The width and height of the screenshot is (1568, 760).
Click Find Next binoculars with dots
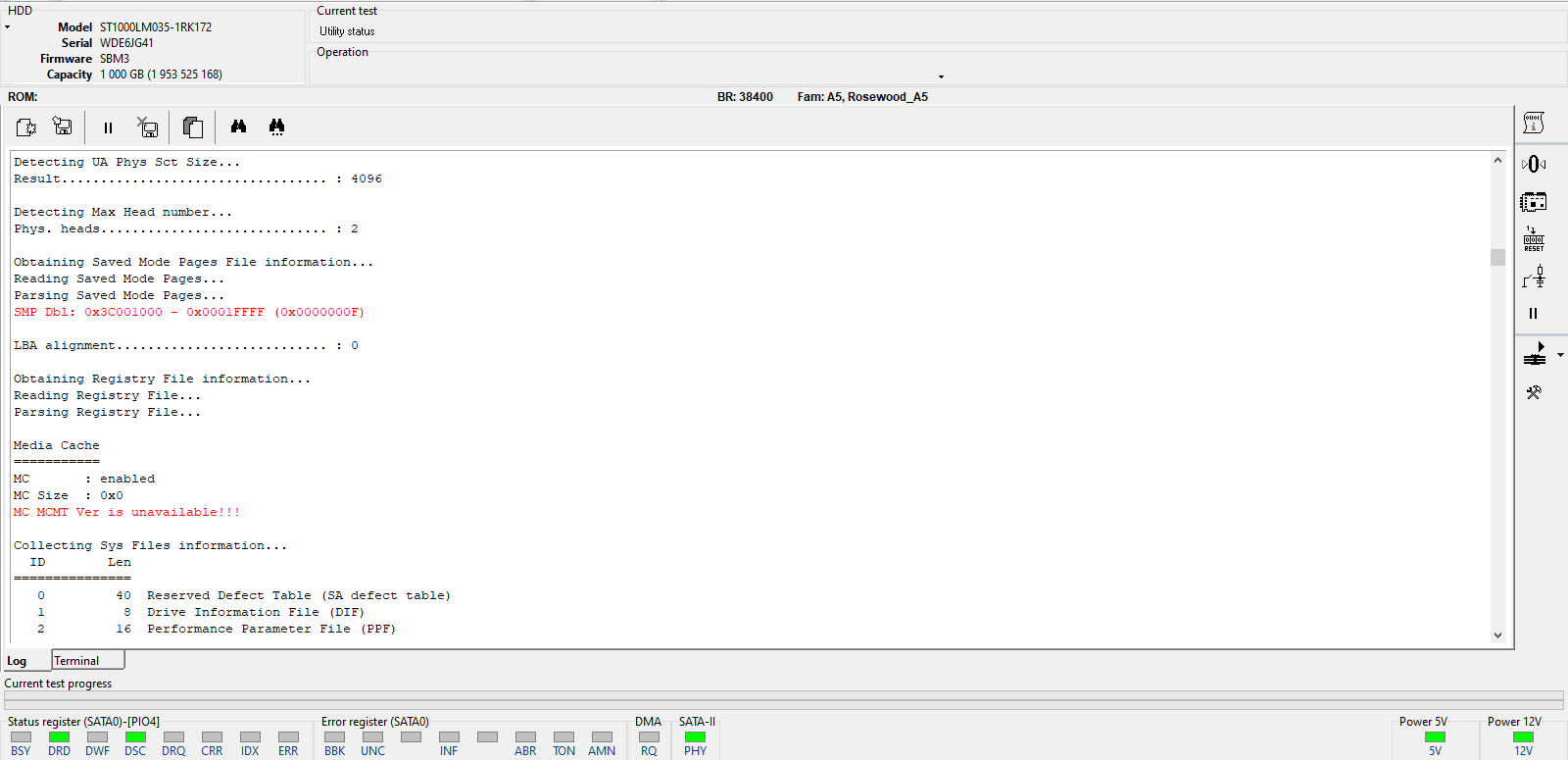tap(276, 127)
